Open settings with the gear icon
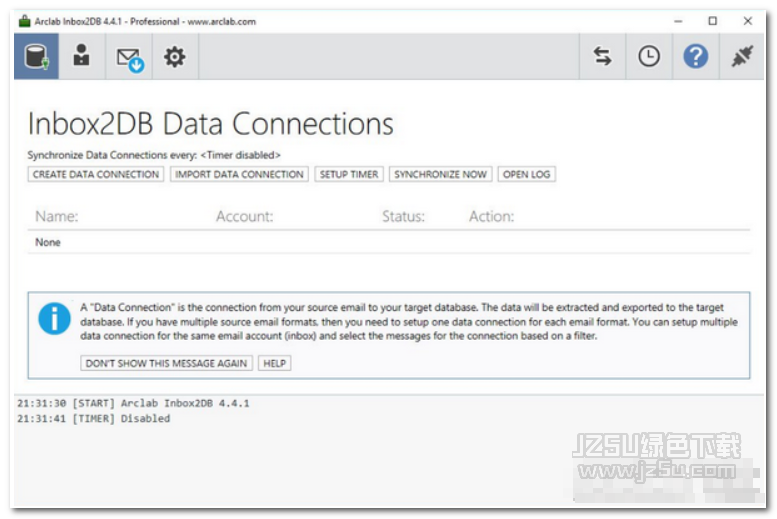 [x=175, y=56]
